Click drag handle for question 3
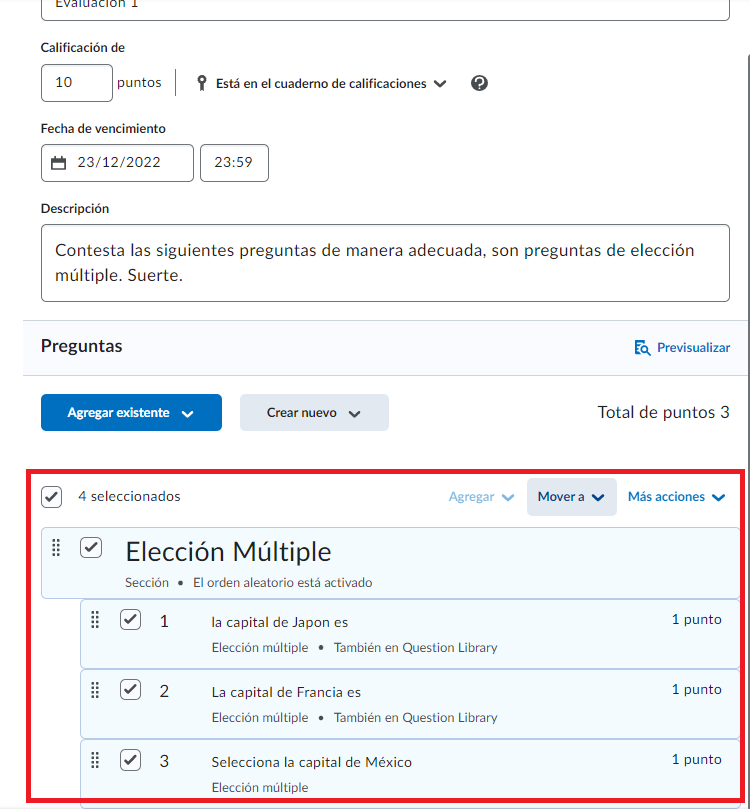 (x=95, y=760)
